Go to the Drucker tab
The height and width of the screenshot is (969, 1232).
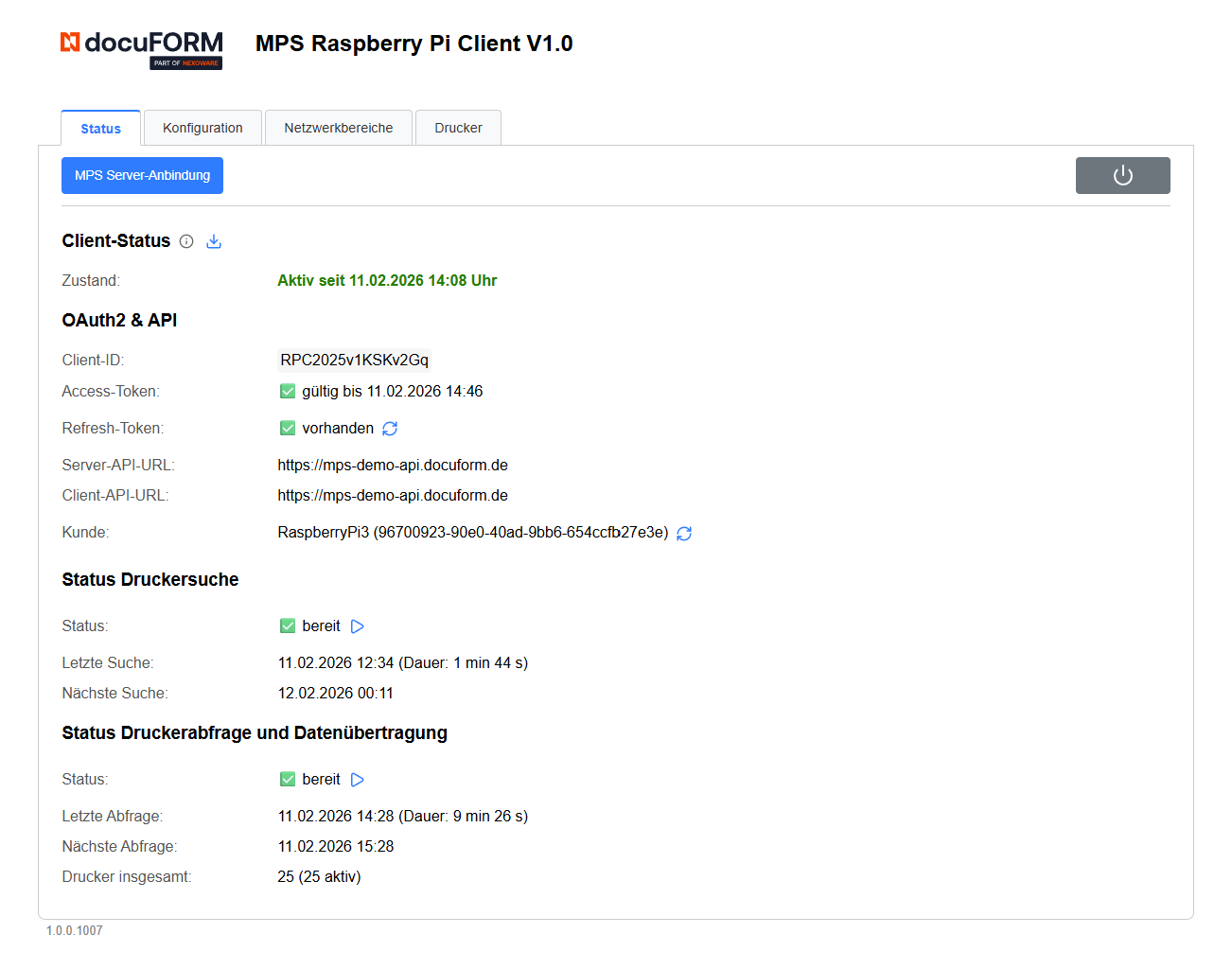[458, 127]
